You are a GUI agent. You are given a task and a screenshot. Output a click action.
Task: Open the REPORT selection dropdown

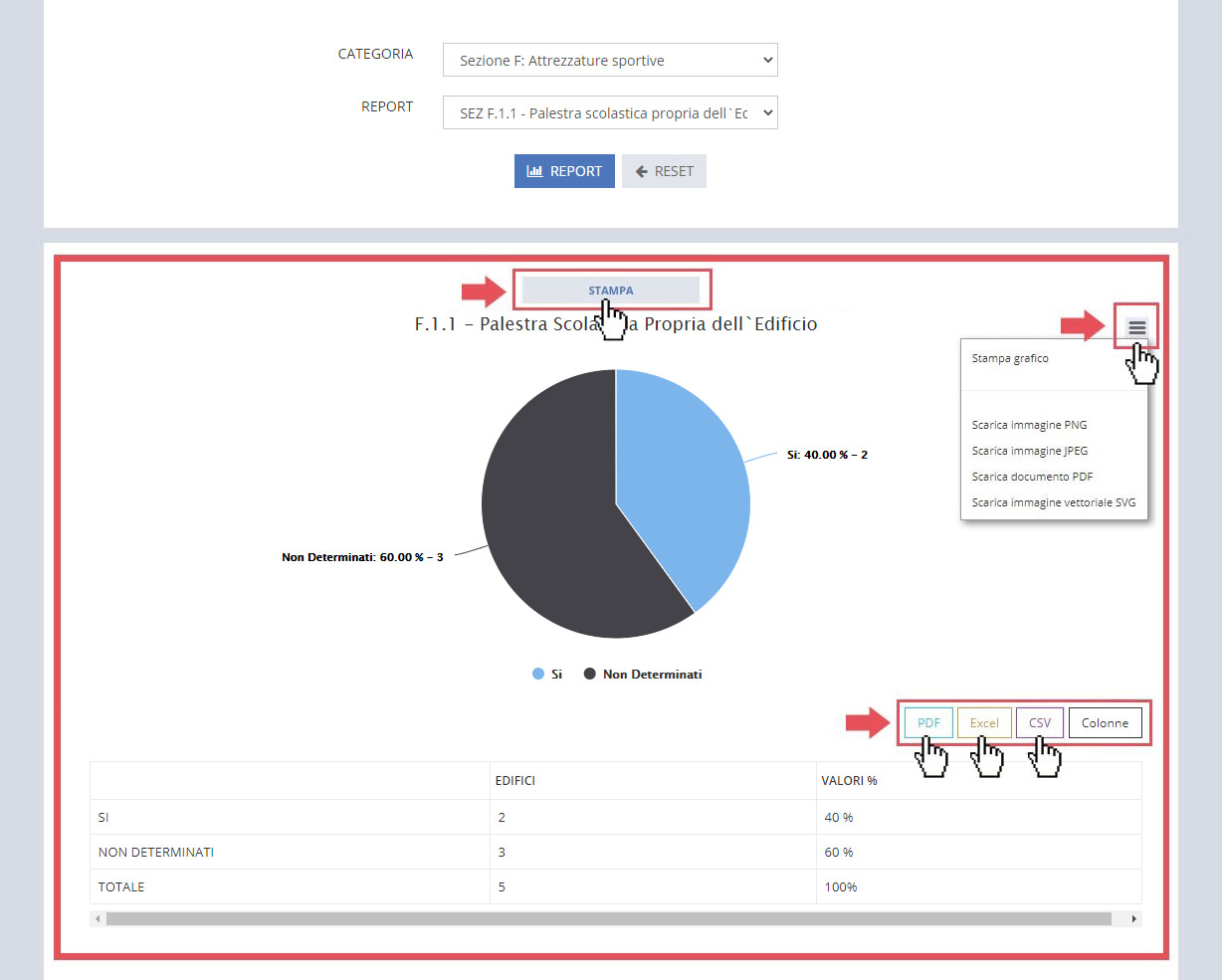(x=610, y=112)
